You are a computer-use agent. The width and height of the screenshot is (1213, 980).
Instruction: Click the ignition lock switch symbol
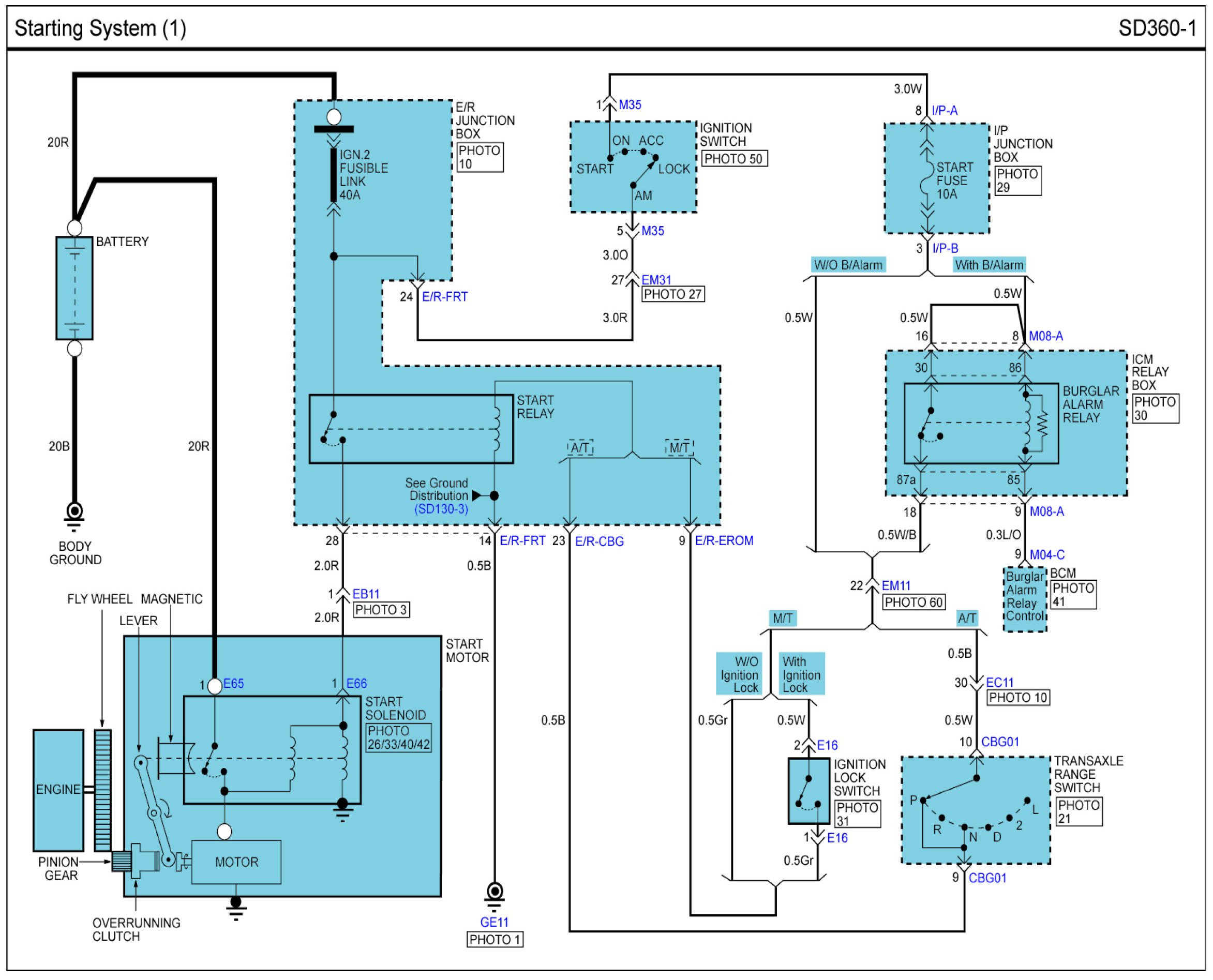tap(808, 791)
